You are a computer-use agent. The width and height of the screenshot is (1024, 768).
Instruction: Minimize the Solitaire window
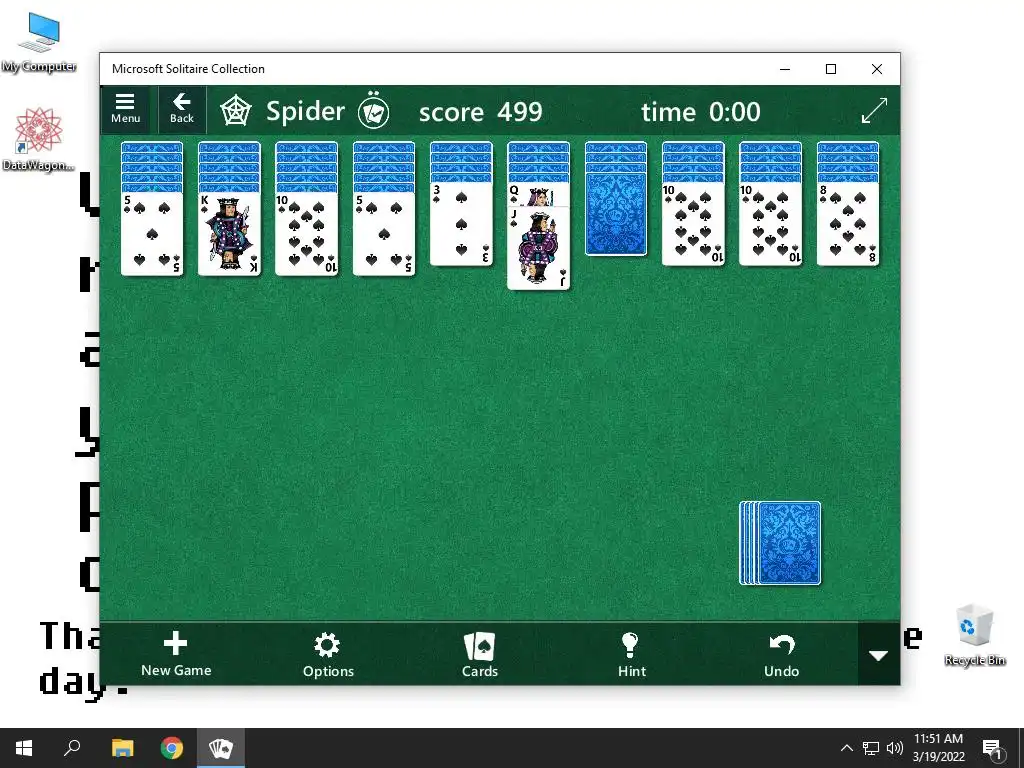click(785, 69)
